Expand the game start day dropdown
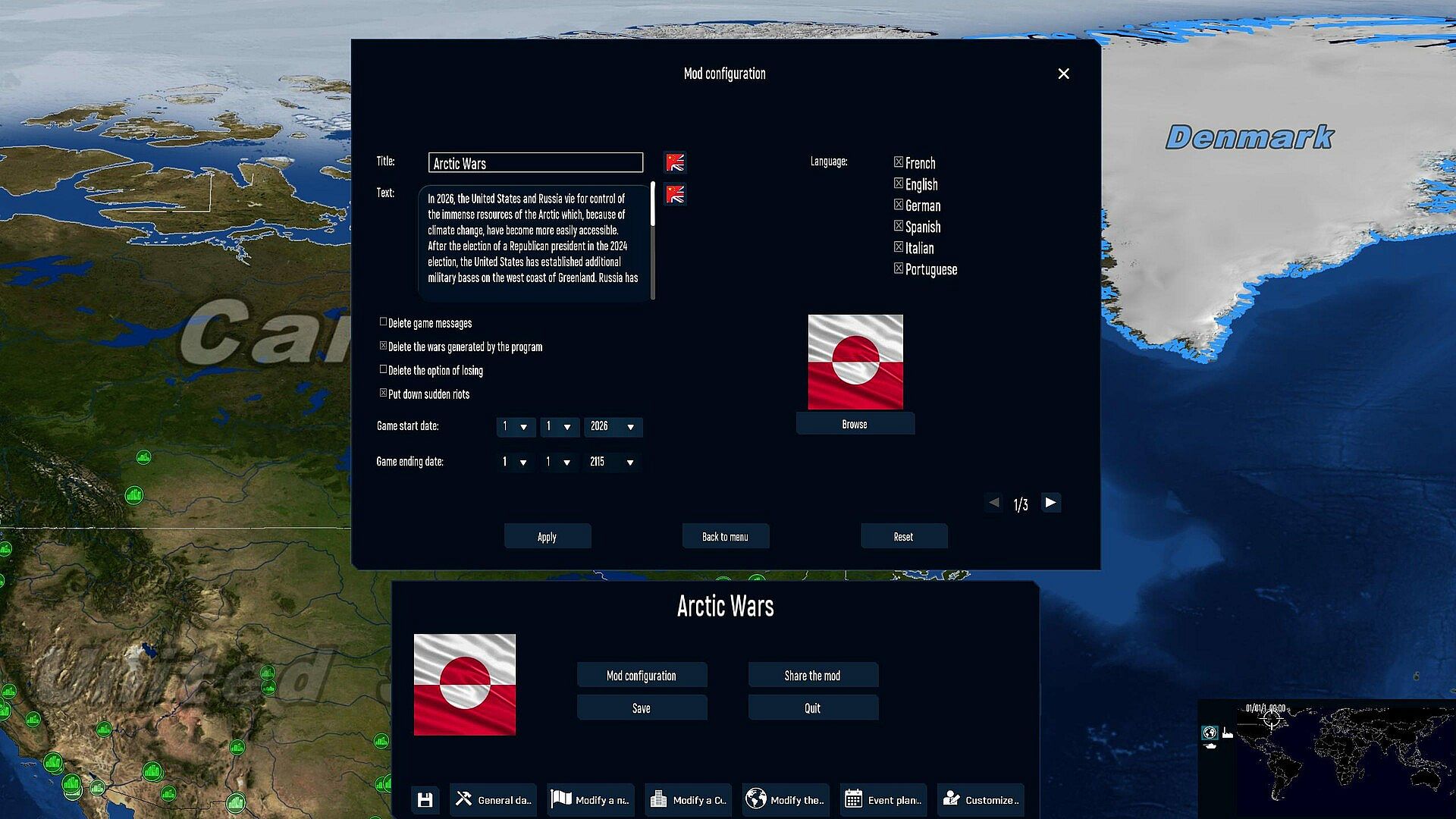Image resolution: width=1456 pixels, height=819 pixels. pyautogui.click(x=516, y=427)
